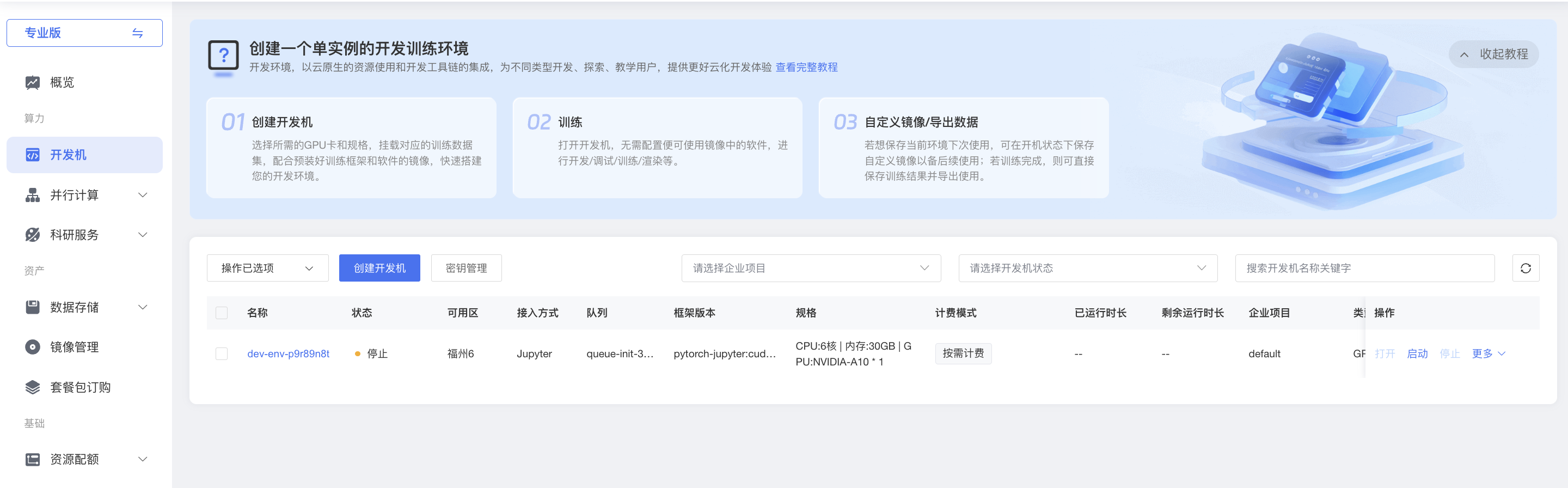Tick the select-all checkbox in table header
The height and width of the screenshot is (488, 1568).
point(222,313)
